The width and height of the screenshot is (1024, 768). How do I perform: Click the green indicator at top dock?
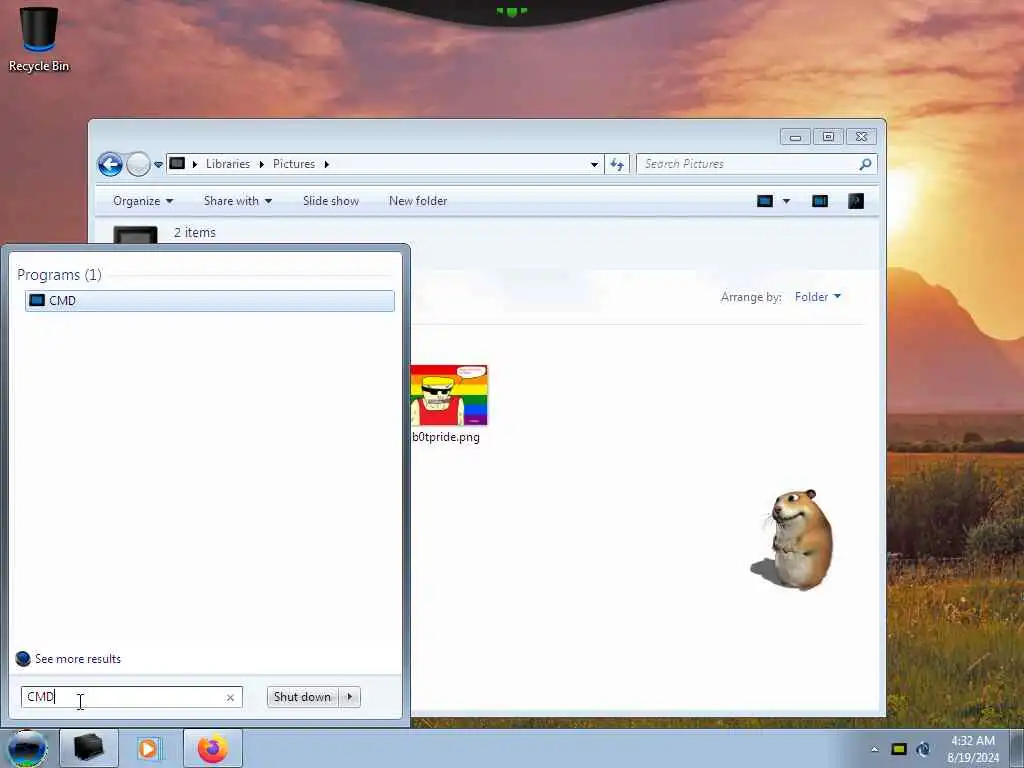(x=512, y=11)
